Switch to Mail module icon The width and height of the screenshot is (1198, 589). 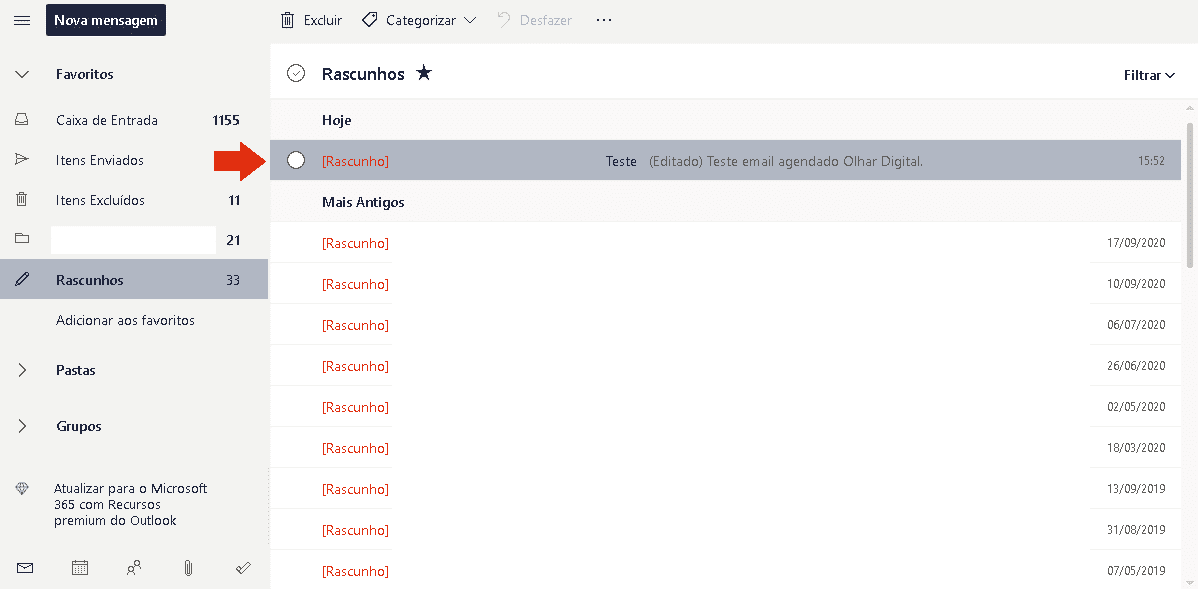point(24,568)
